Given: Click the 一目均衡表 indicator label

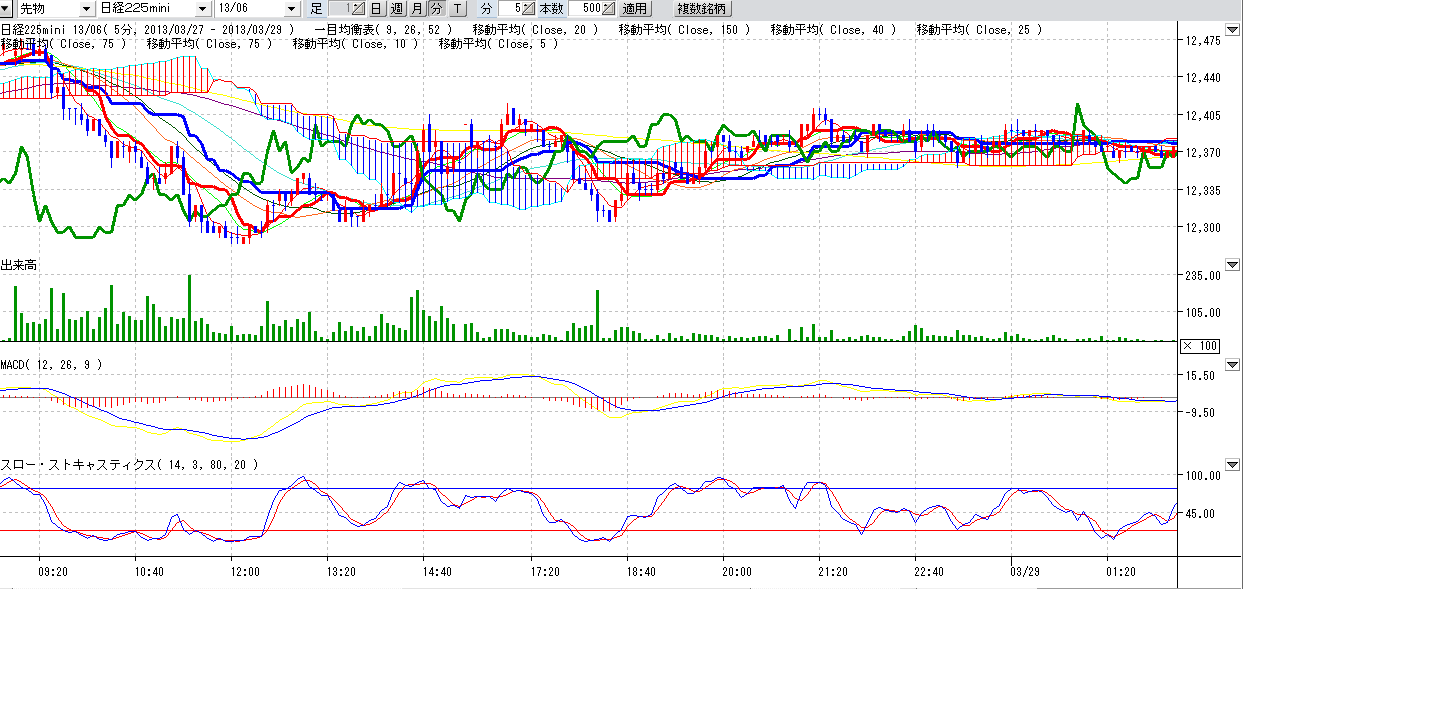Looking at the screenshot, I should tap(344, 30).
